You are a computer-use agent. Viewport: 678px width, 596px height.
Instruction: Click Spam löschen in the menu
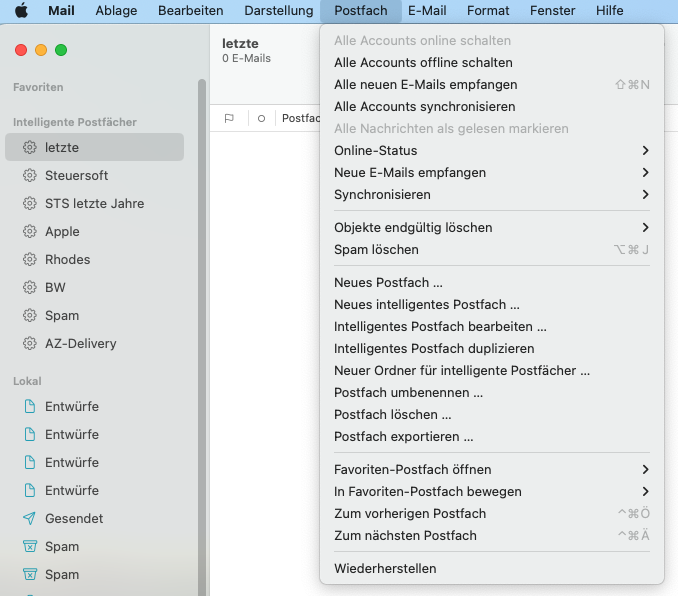coord(376,249)
